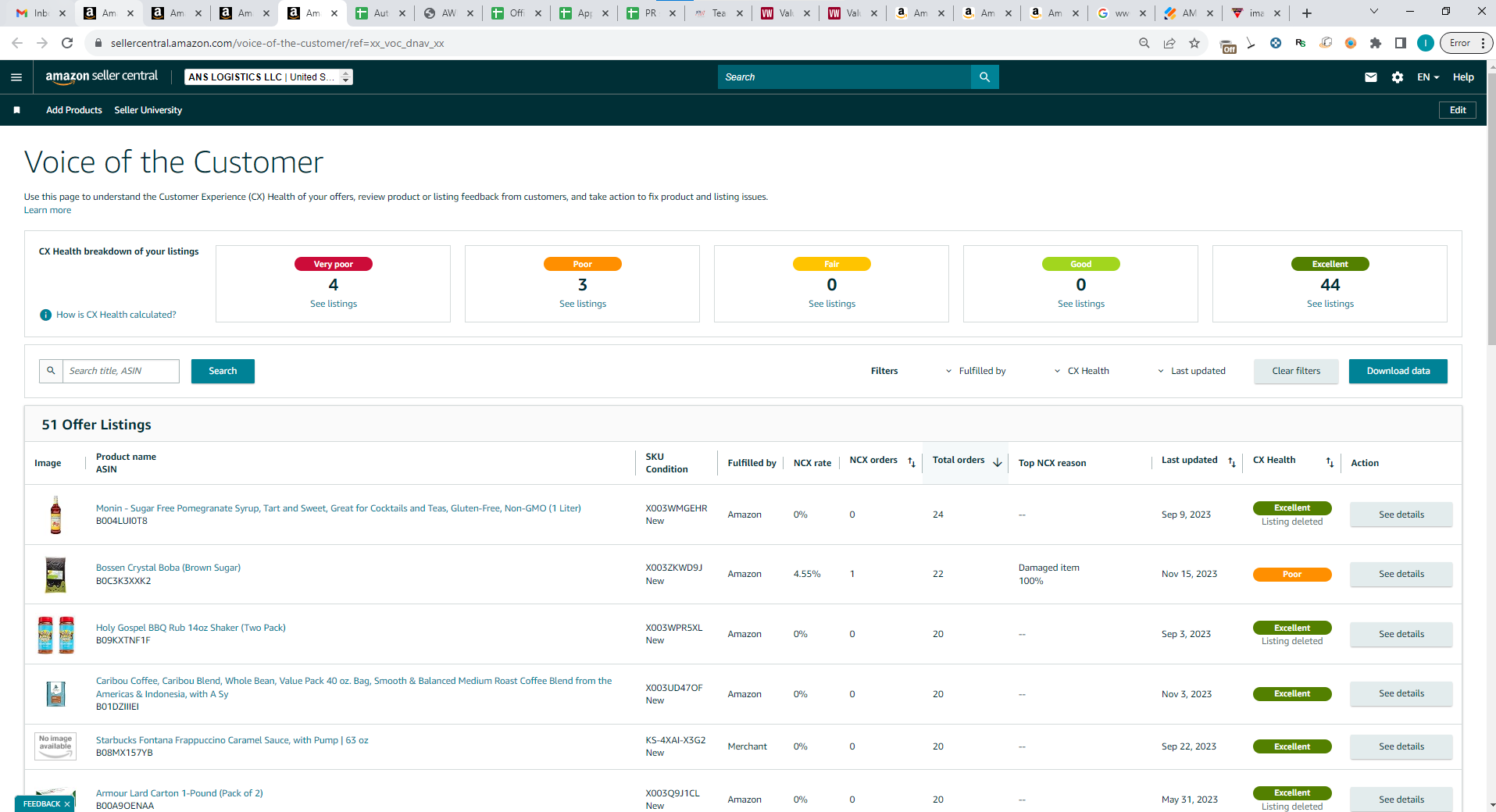
Task: Click the site lock icon in address bar
Action: (98, 43)
